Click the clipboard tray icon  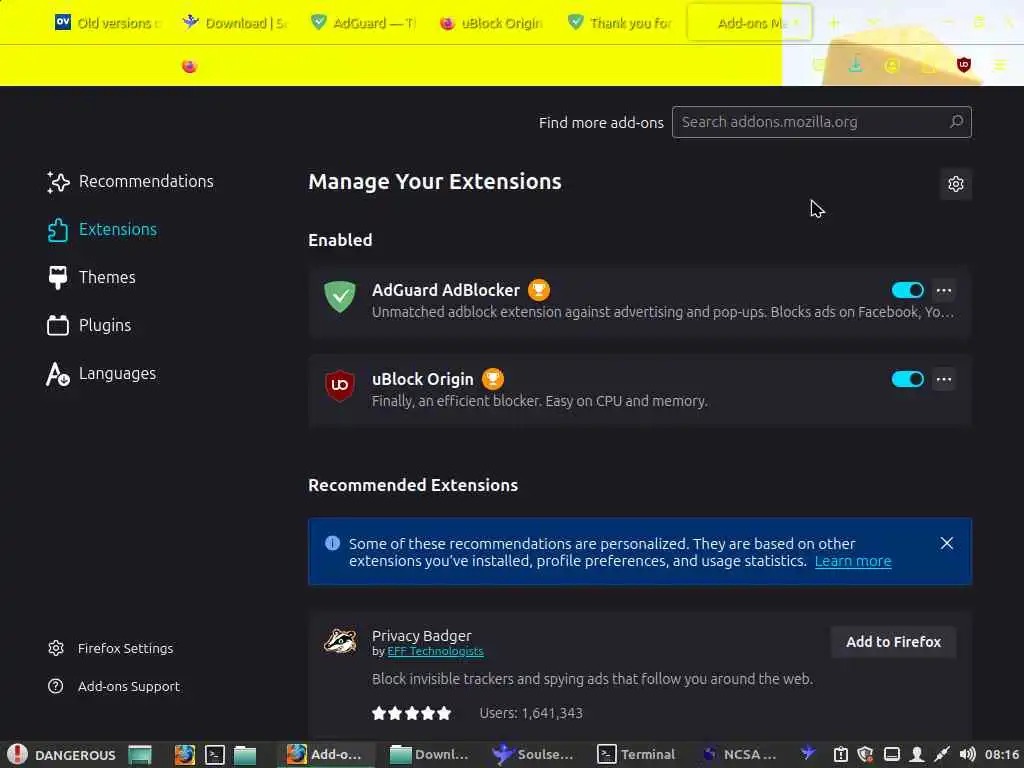840,754
